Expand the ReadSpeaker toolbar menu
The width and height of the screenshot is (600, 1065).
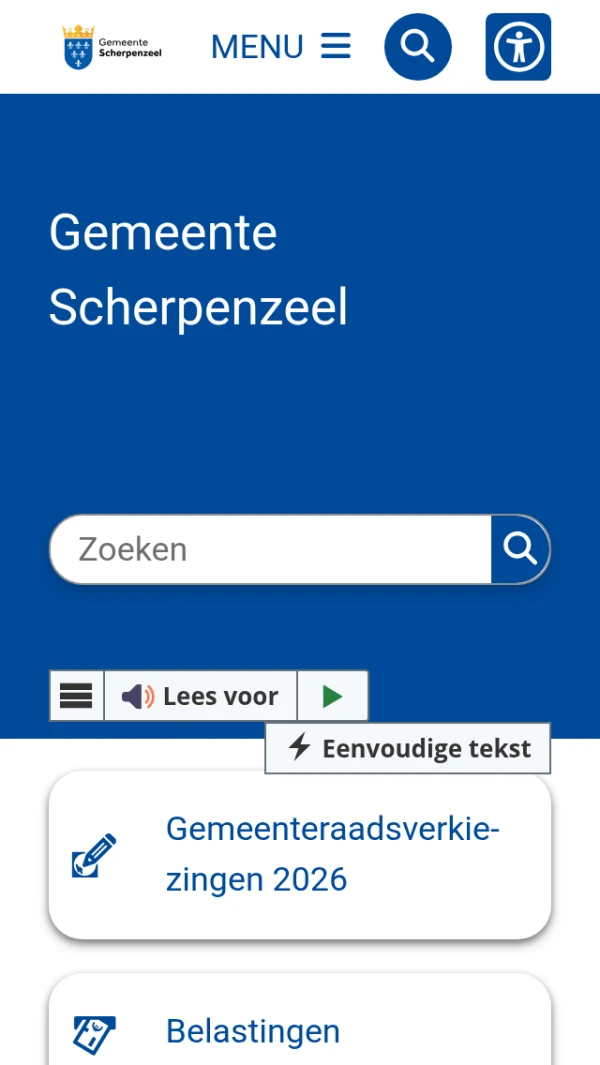pyautogui.click(x=77, y=696)
